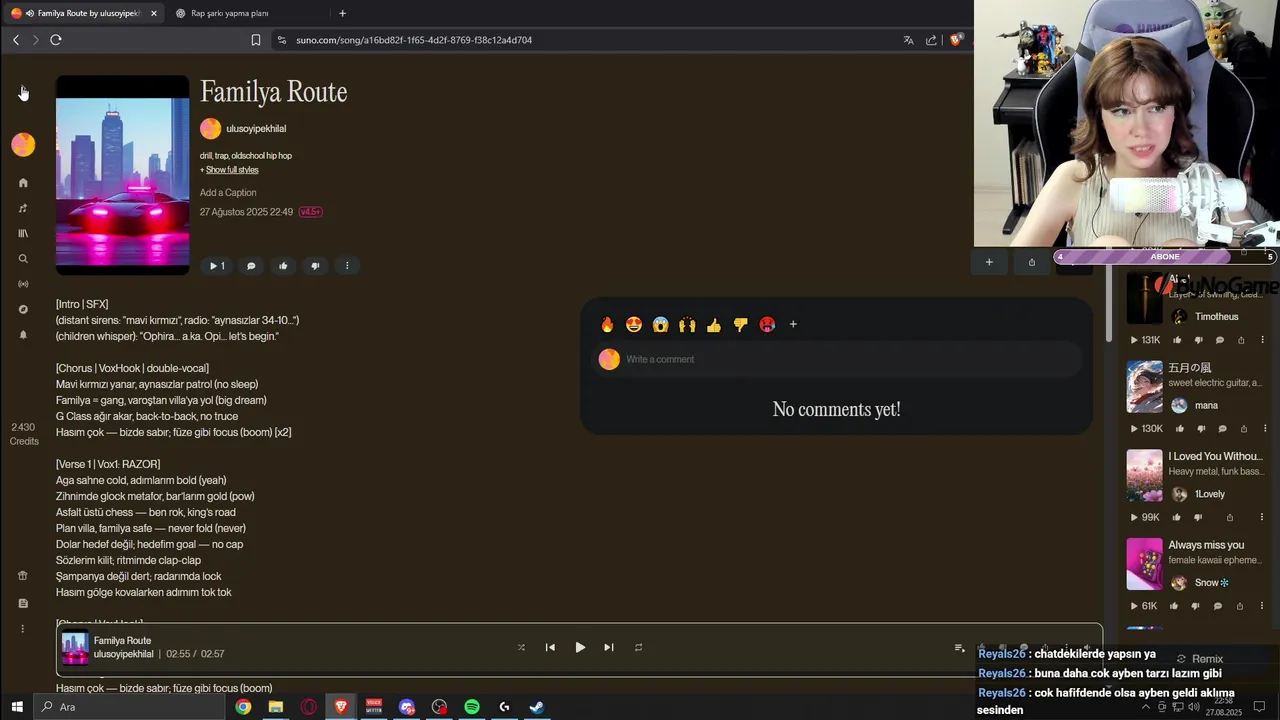Open Notifications bell in sidebar
This screenshot has height=720, width=1280.
23,335
